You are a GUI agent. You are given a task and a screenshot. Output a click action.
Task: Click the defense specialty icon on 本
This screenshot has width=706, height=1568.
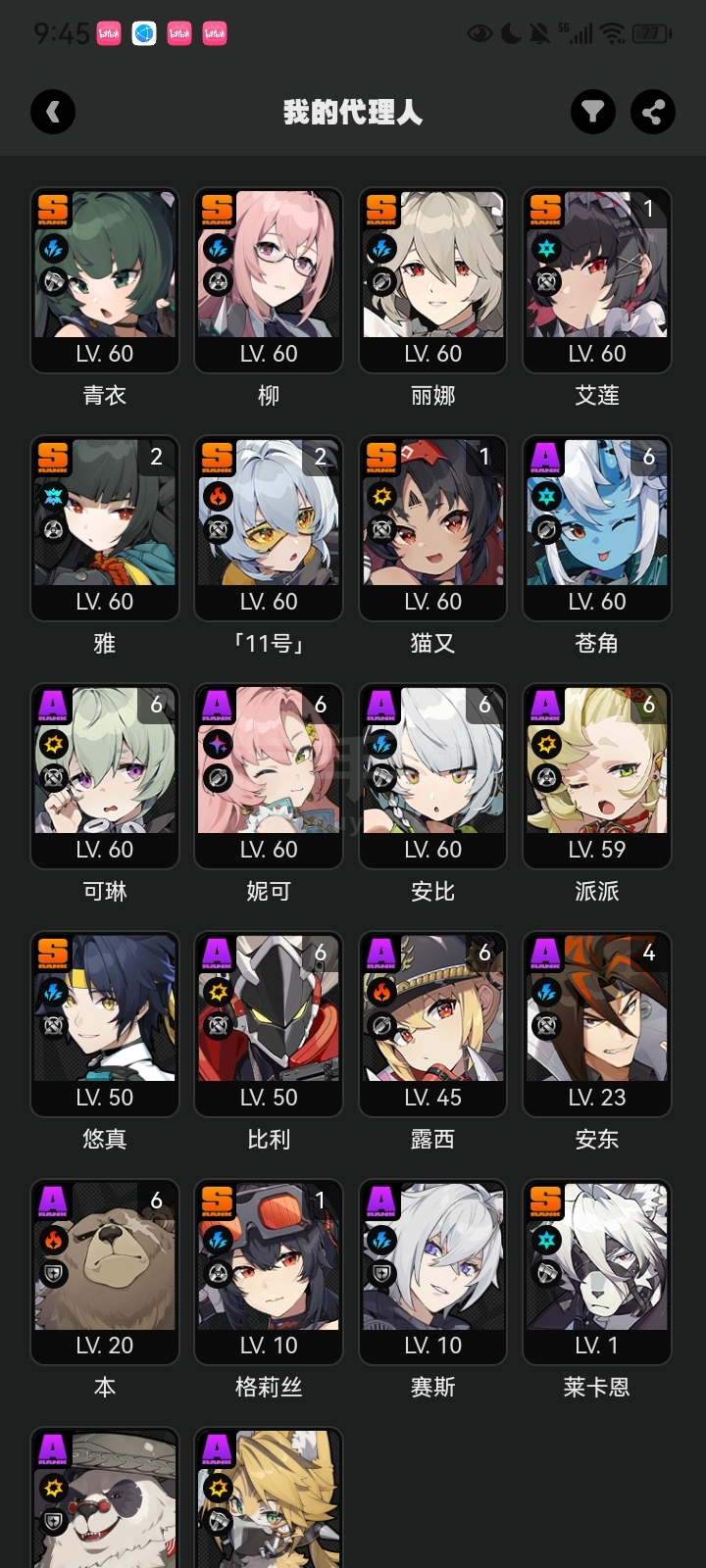click(x=53, y=1274)
